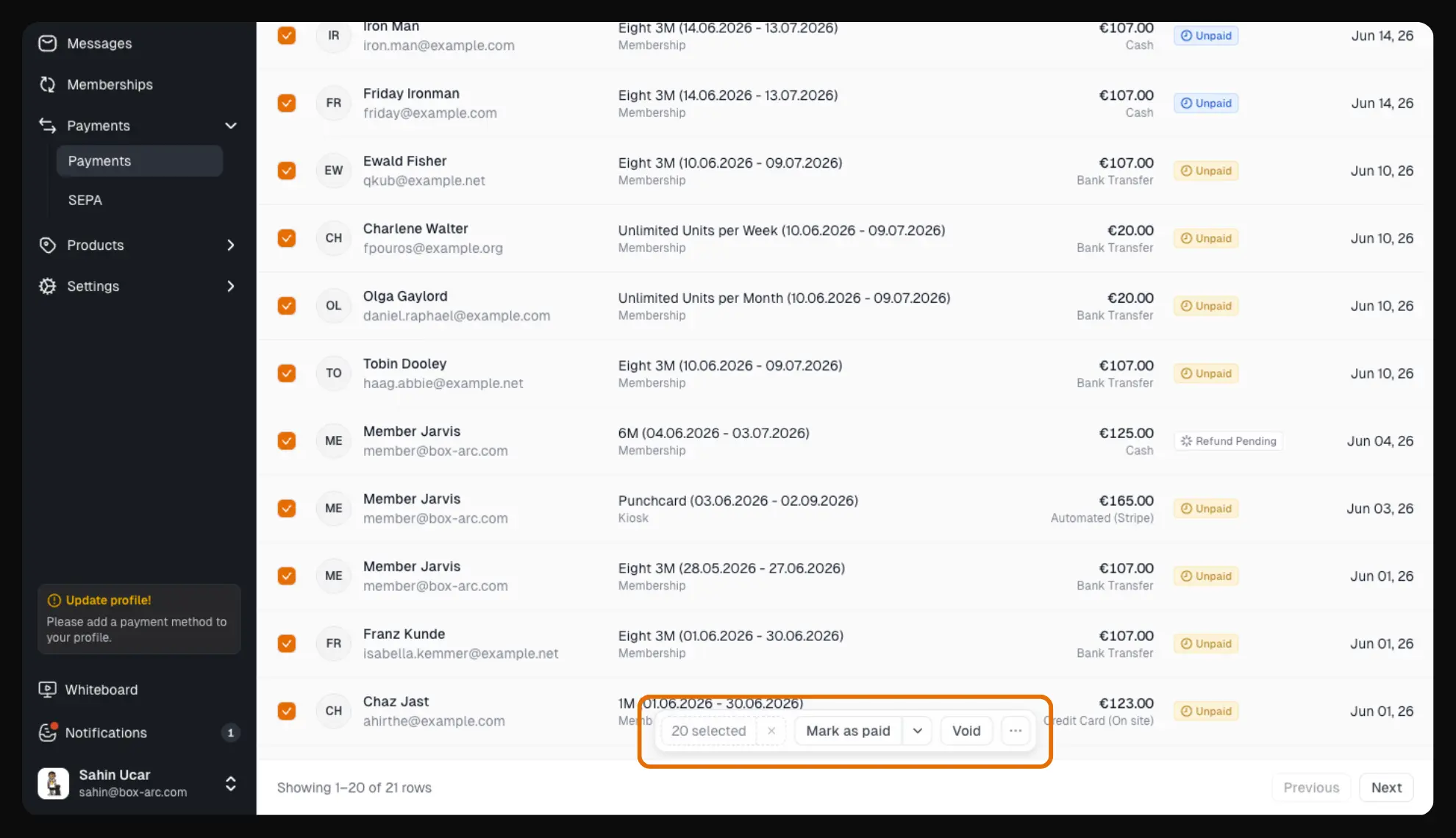Click the Void button
Image resolution: width=1456 pixels, height=838 pixels.
coord(966,731)
